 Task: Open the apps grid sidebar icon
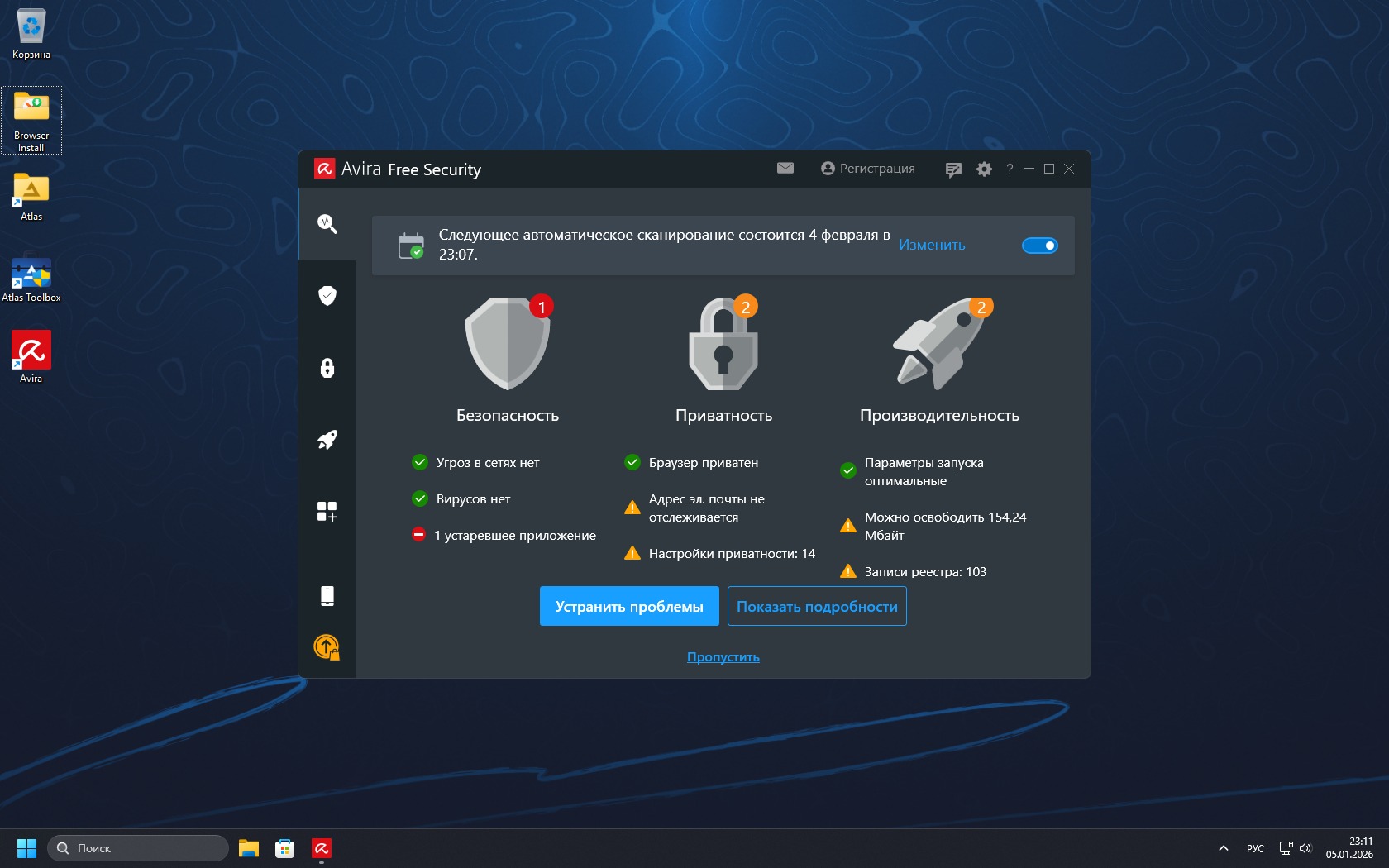327,512
